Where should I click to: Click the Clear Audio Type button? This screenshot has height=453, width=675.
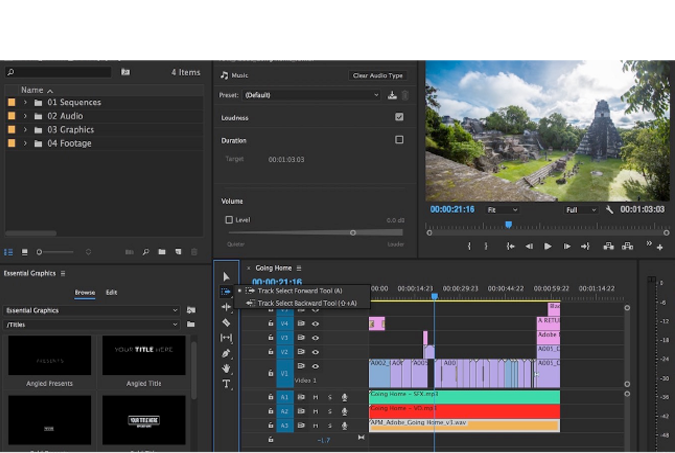click(377, 76)
